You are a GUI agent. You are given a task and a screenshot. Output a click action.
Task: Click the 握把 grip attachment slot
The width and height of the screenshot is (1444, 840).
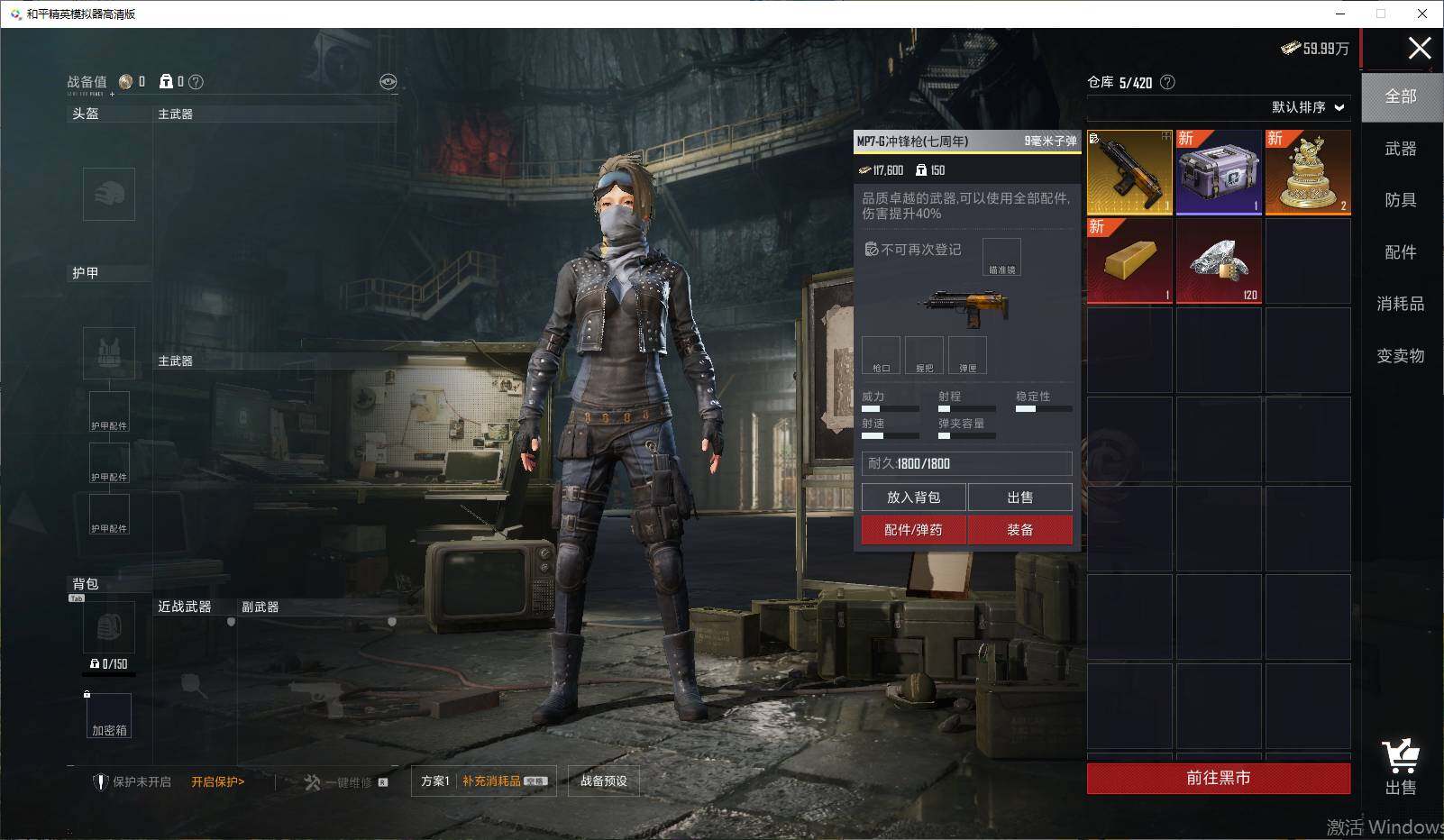924,355
